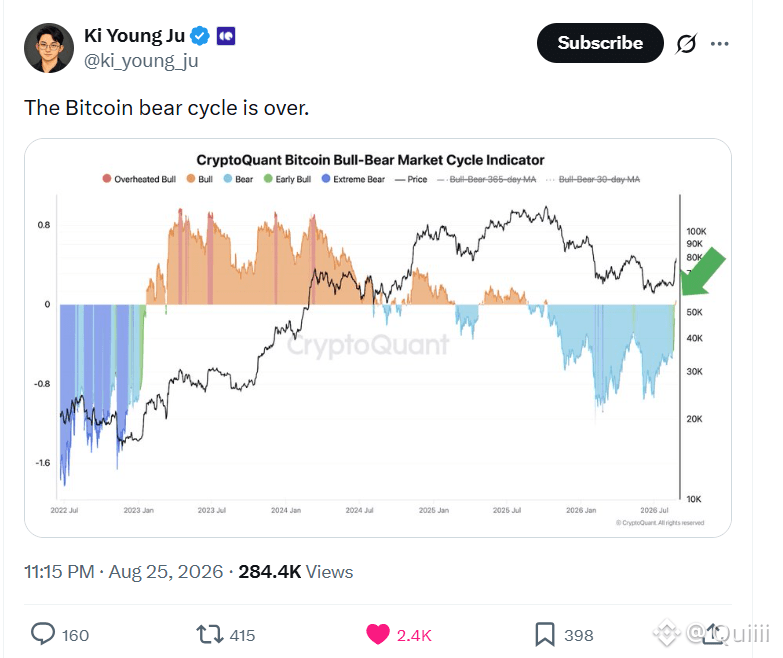
Task: Click the Overheated Bull red legend dot
Action: [106, 179]
